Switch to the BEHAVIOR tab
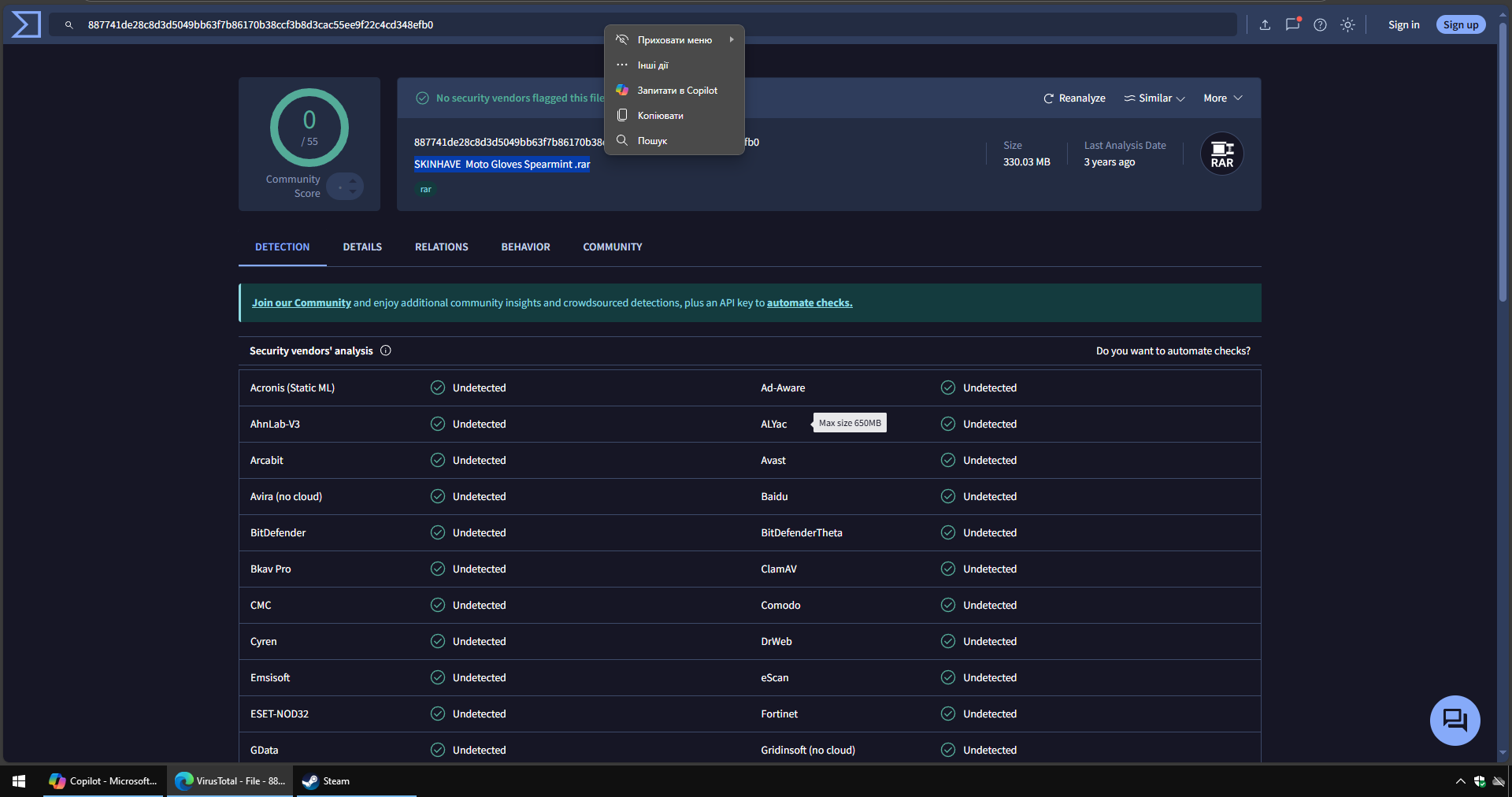The width and height of the screenshot is (1512, 797). point(526,247)
